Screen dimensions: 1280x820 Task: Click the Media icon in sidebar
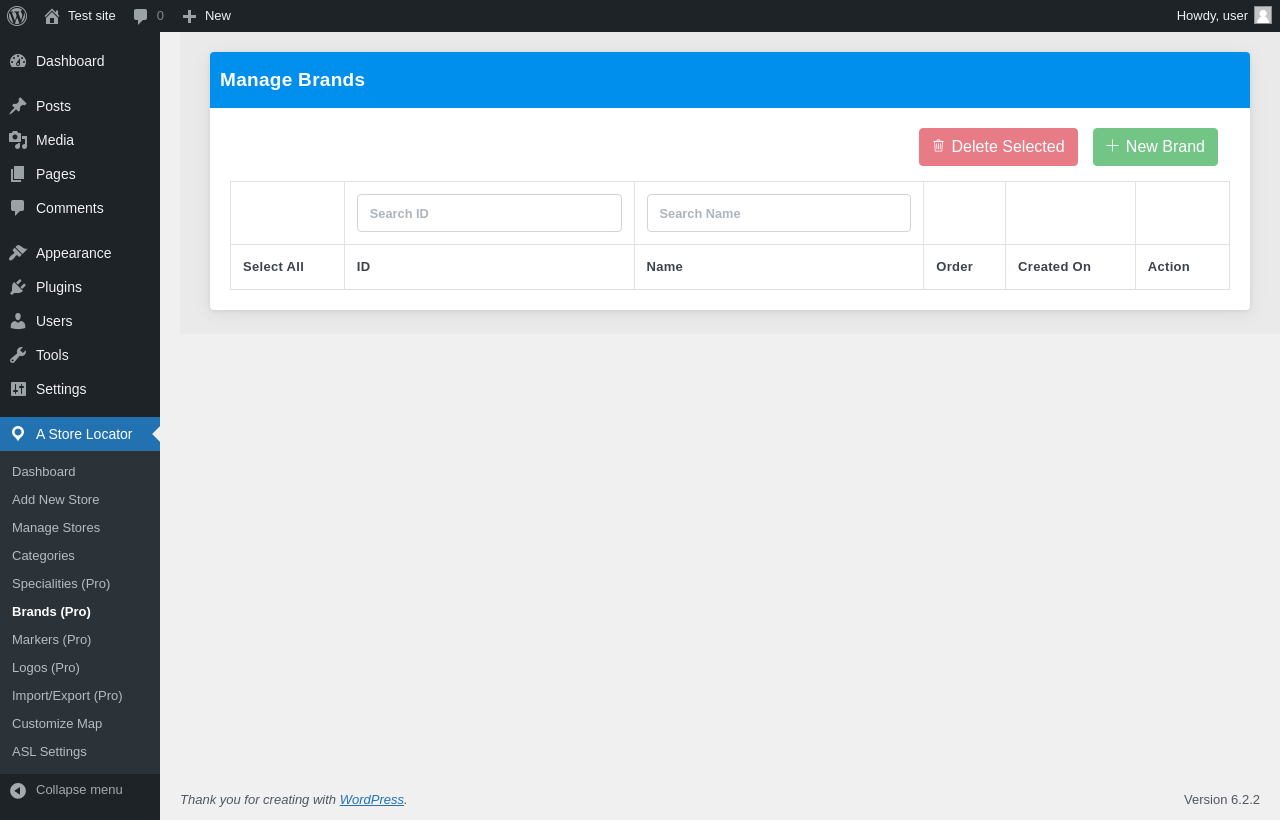tap(18, 140)
